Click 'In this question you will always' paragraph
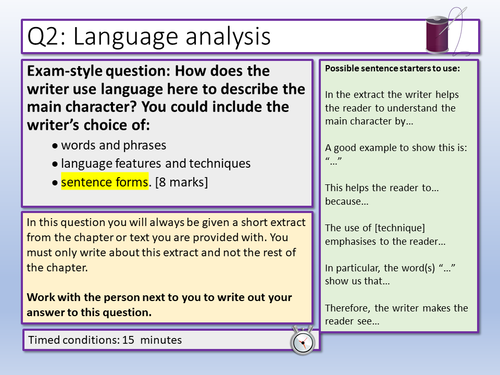Image resolution: width=500 pixels, height=375 pixels. tap(166, 245)
